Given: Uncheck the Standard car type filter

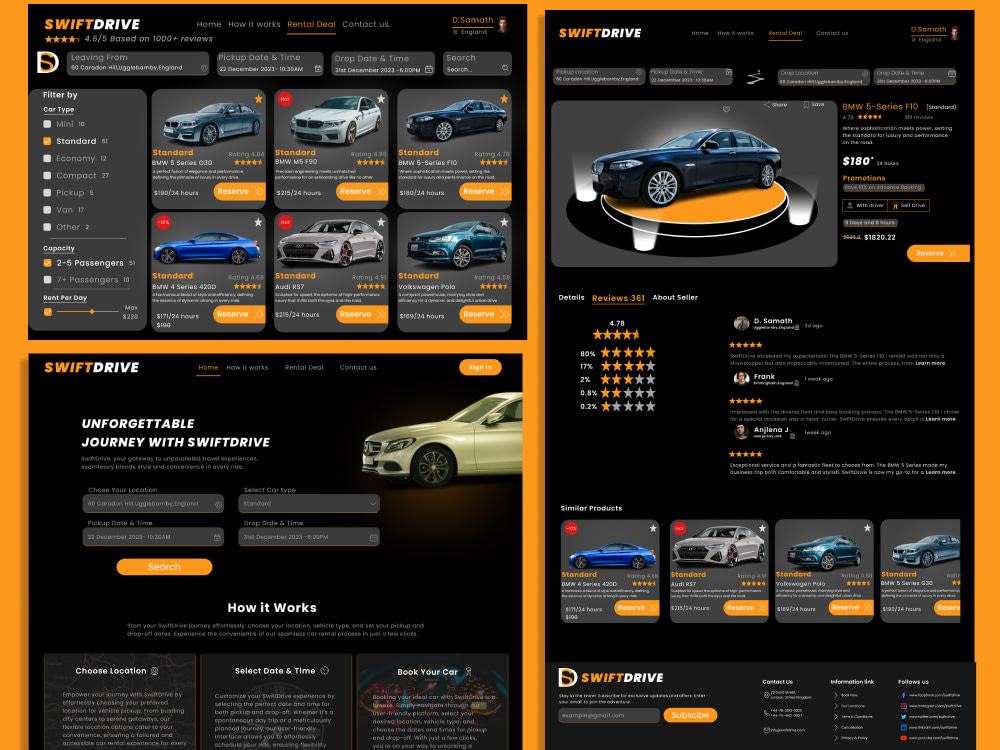Looking at the screenshot, I should tap(47, 141).
